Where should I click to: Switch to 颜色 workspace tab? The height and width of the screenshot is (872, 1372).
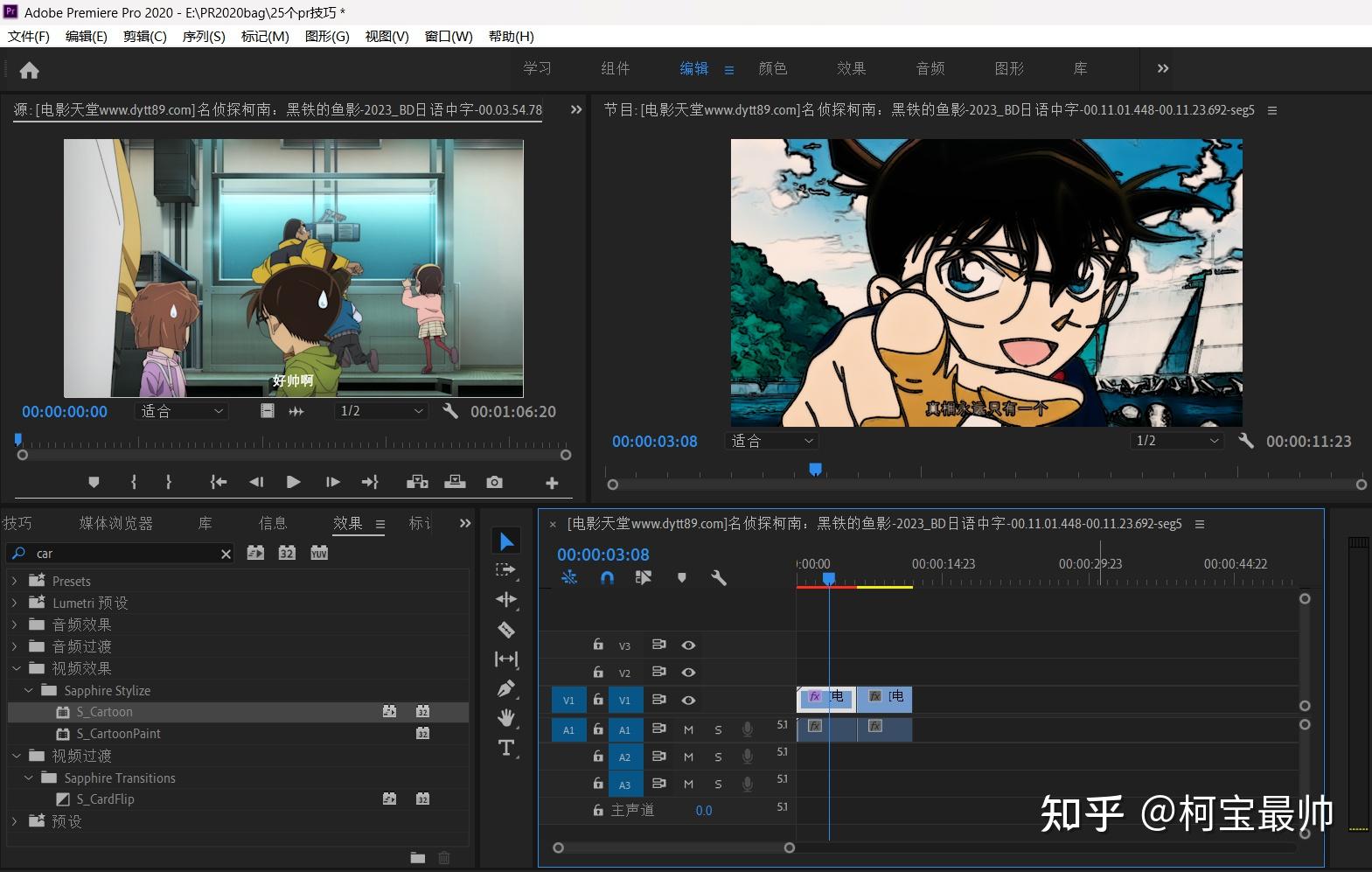773,68
